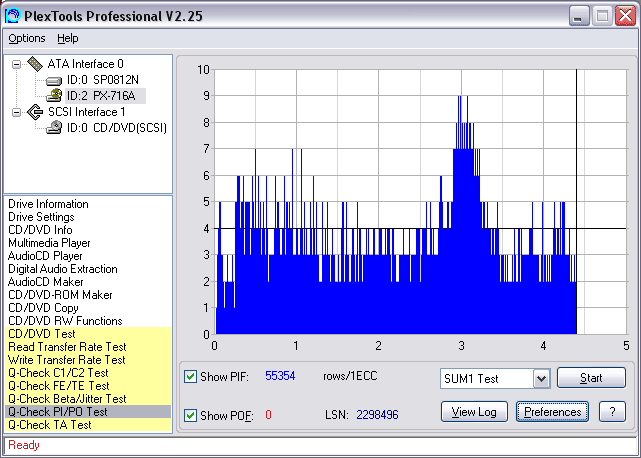641x458 pixels.
Task: Open CD/DVD Copy function
Action: (x=43, y=308)
